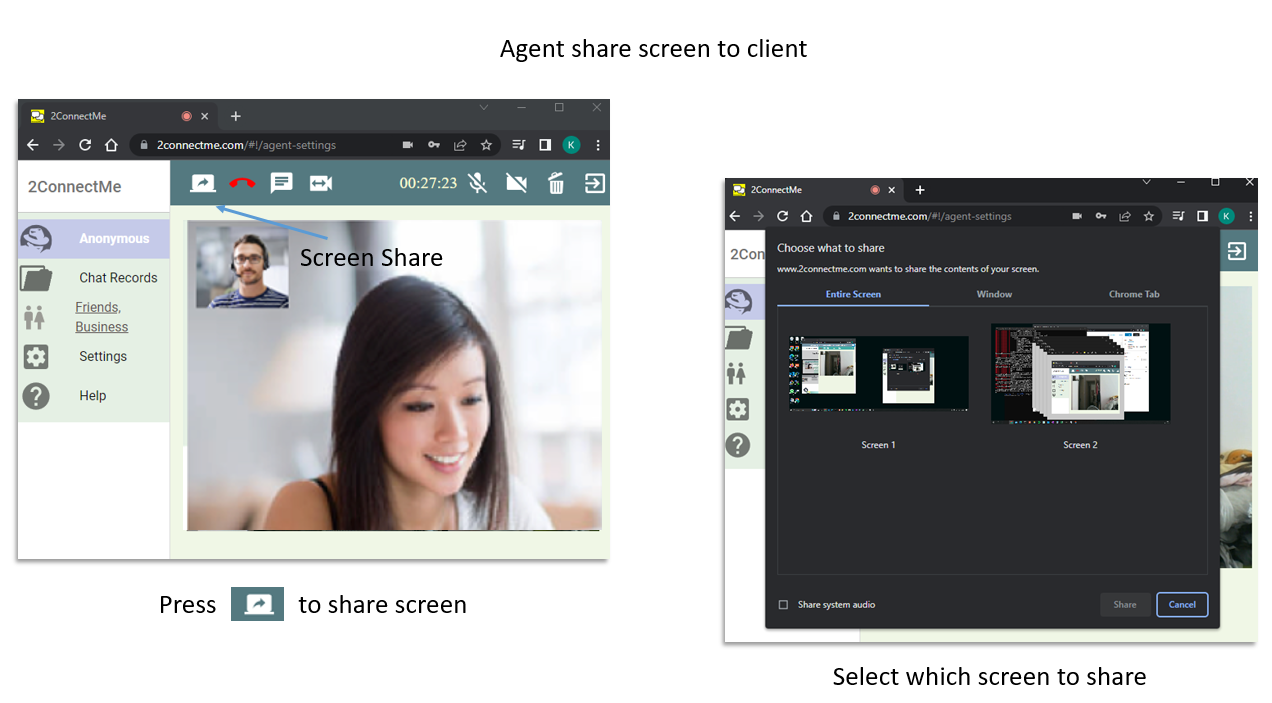Click the Cancel button in share dialog

1182,605
